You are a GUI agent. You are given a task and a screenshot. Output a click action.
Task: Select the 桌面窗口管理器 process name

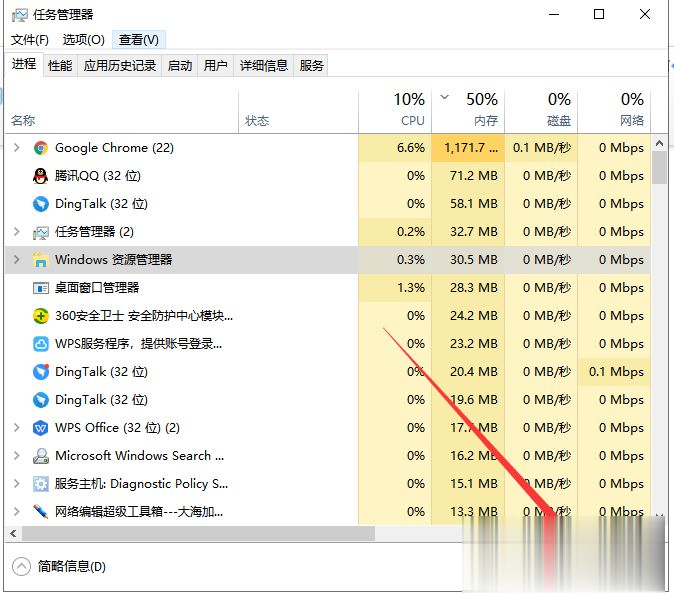(x=97, y=288)
